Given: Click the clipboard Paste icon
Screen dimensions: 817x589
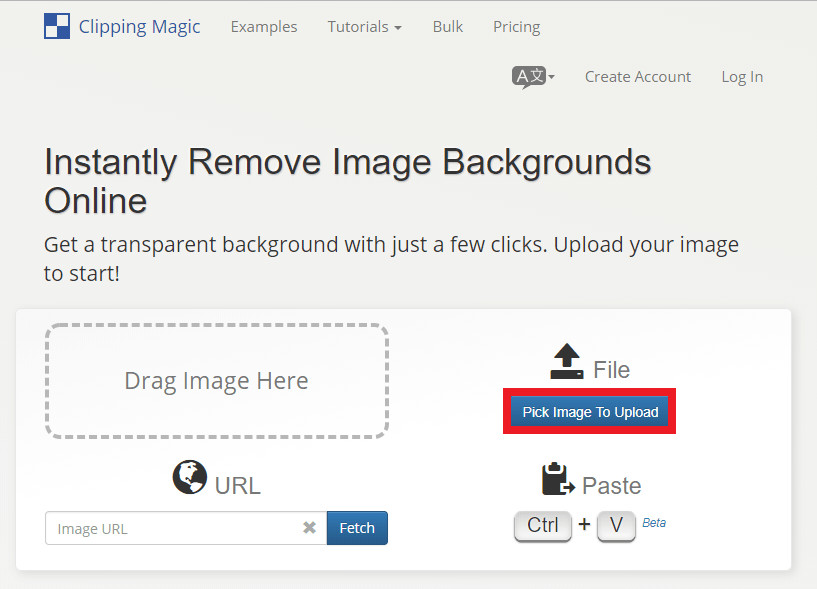Looking at the screenshot, I should (558, 479).
